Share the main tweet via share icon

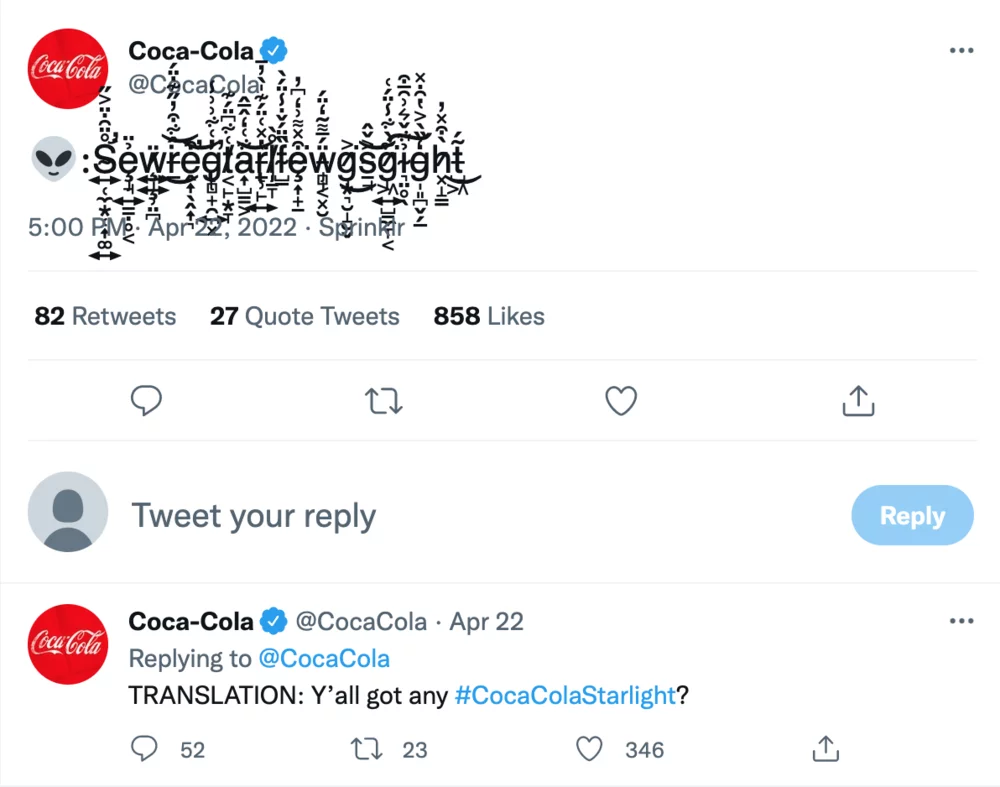click(x=858, y=401)
